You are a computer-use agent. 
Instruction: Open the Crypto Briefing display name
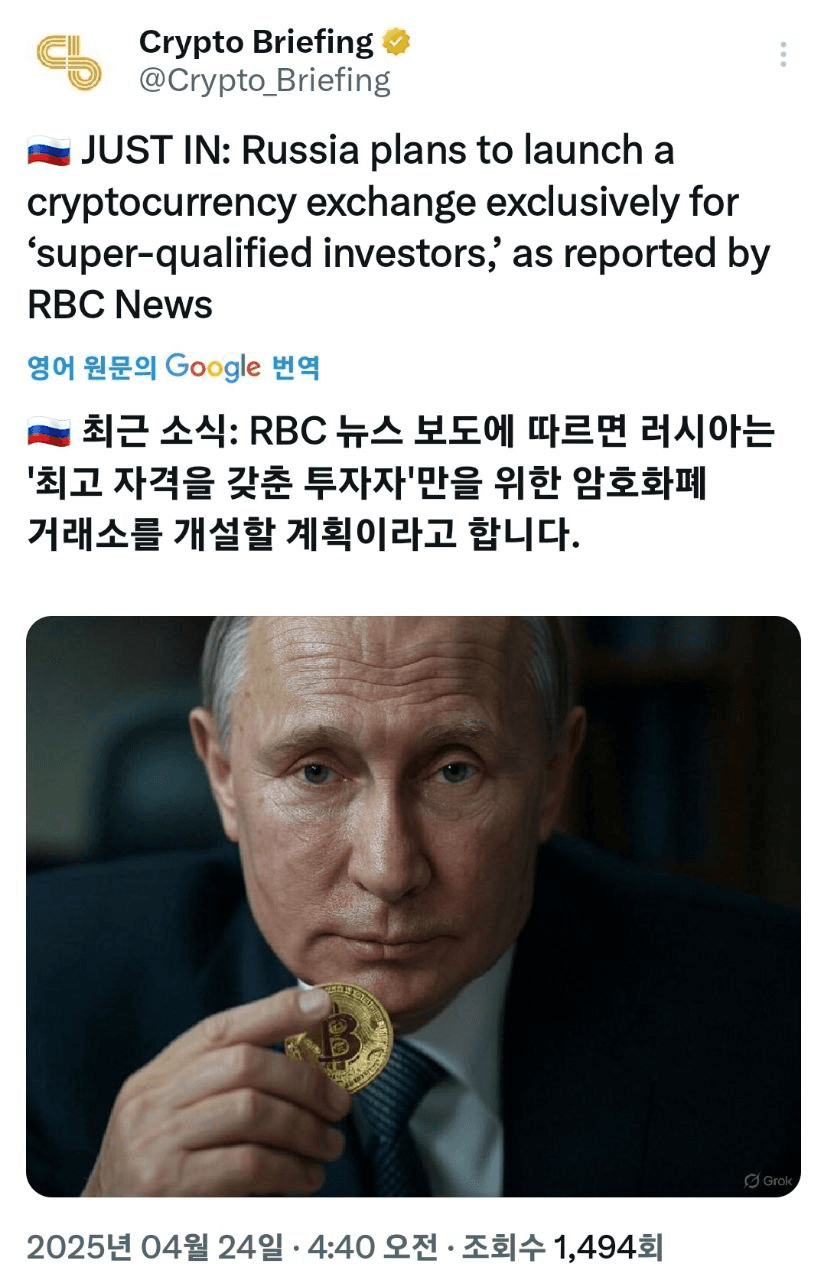(256, 42)
